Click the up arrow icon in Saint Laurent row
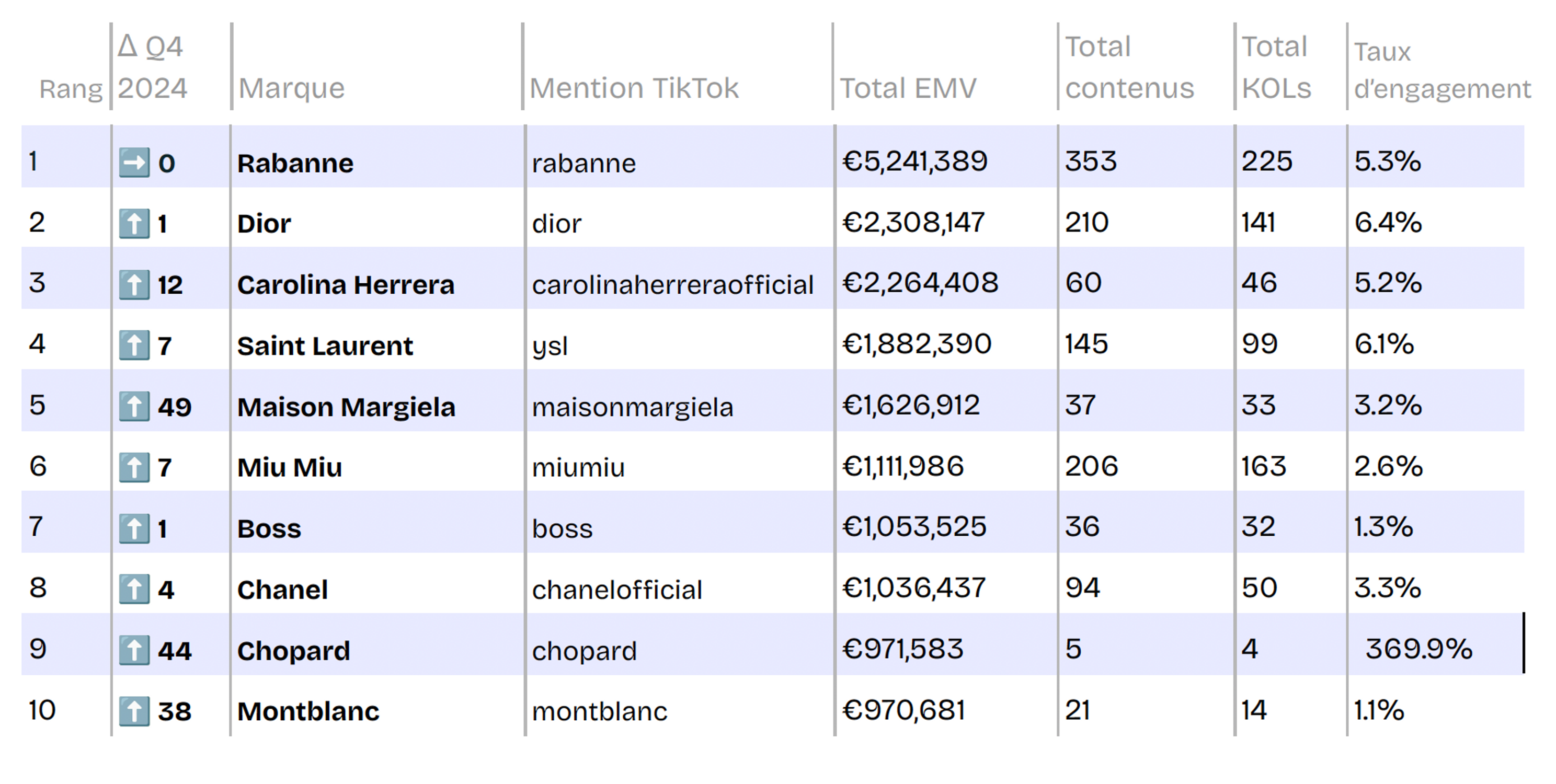Viewport: 1556px width, 784px height. pos(134,345)
